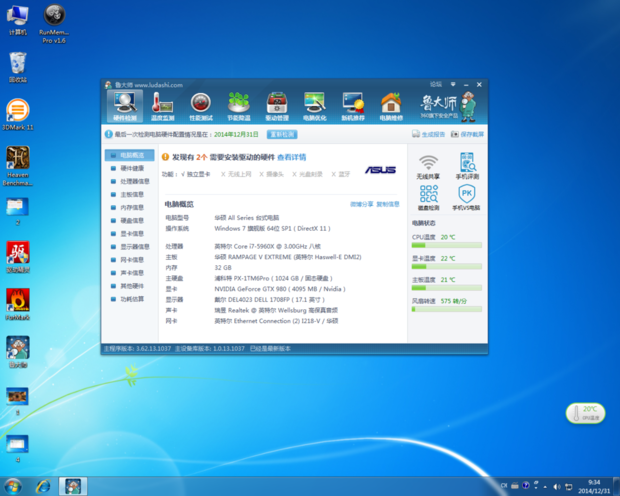The height and width of the screenshot is (496, 620).
Task: Select 处理器信息 in the left sidebar
Action: point(134,181)
